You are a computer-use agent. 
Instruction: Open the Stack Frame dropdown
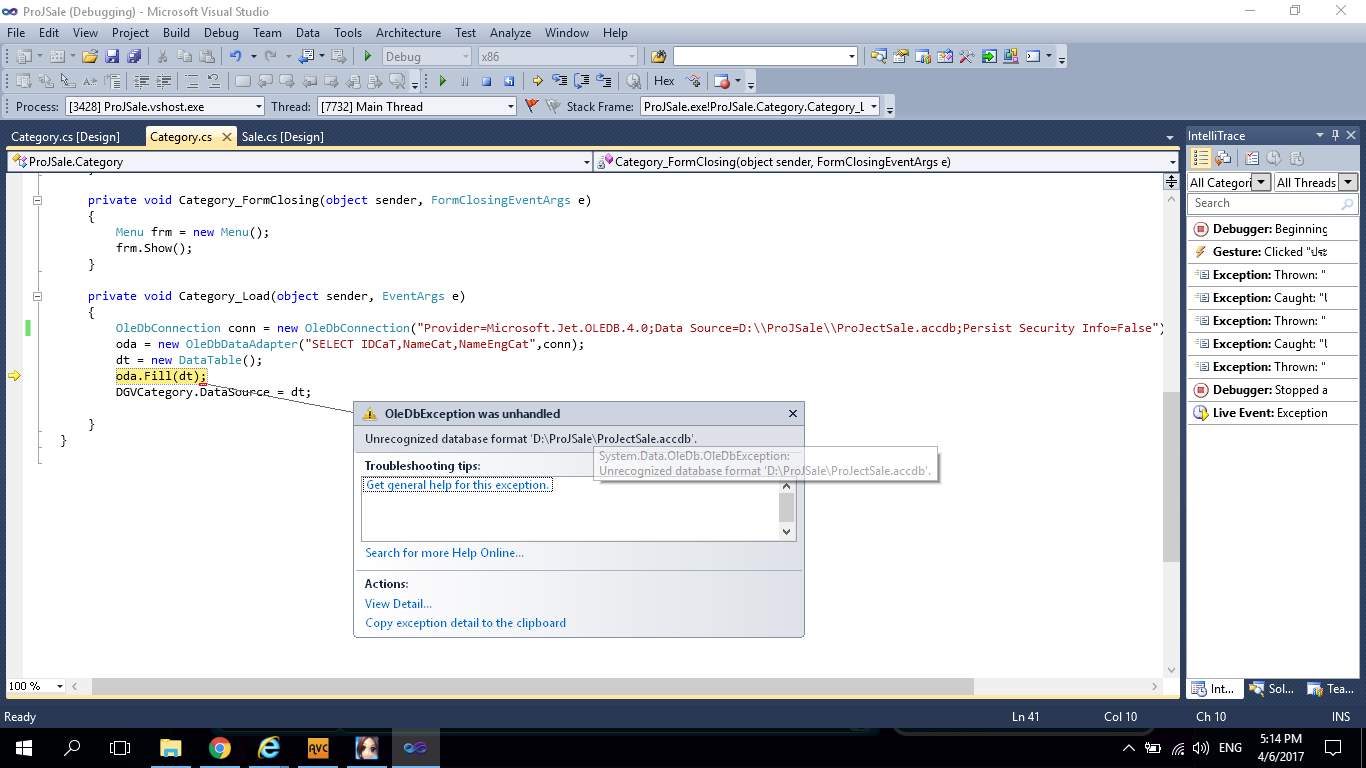(x=873, y=106)
